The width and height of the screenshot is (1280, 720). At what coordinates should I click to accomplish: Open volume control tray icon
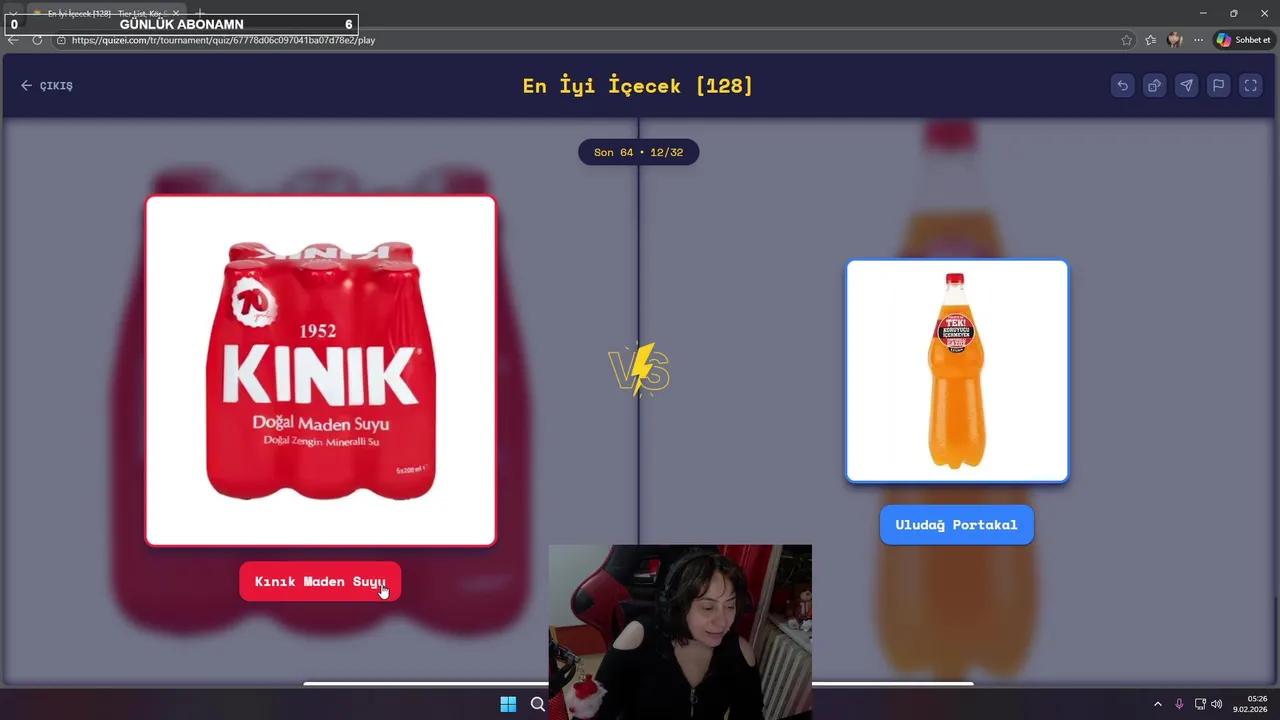(x=1217, y=704)
